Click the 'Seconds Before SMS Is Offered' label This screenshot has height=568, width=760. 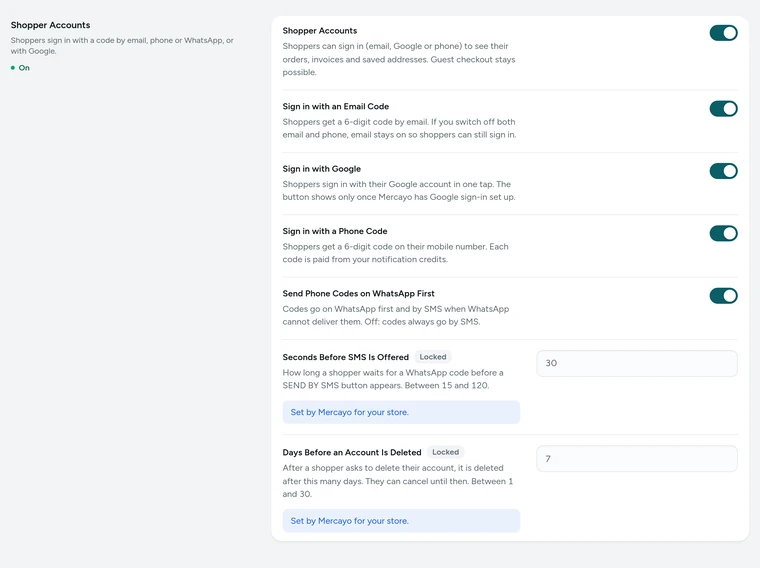346,357
